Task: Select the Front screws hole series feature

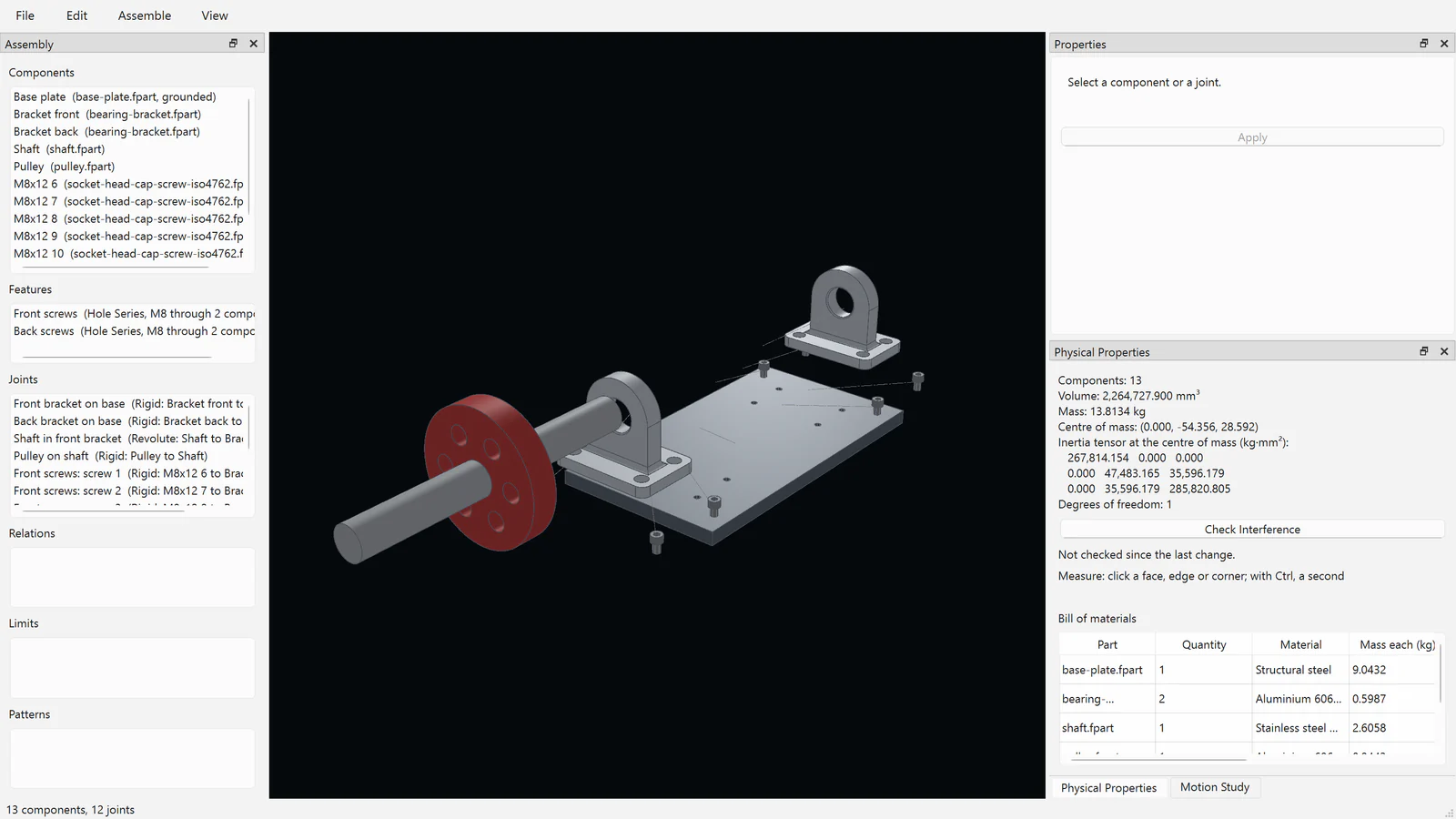Action: (133, 314)
